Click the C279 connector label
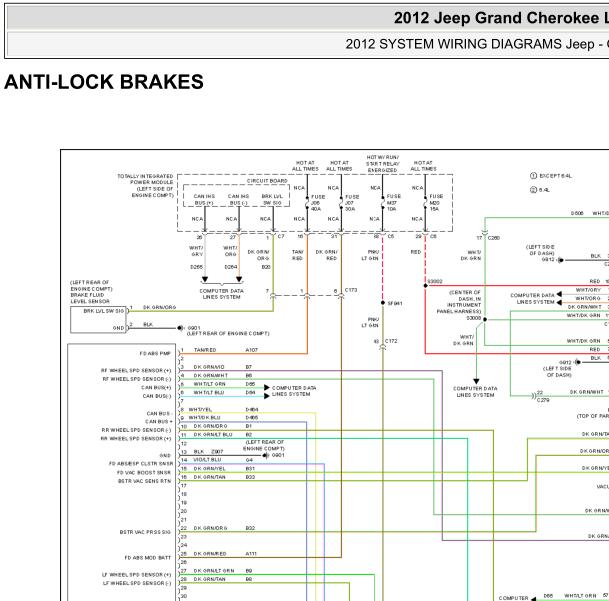This screenshot has height=601, width=609. (543, 399)
